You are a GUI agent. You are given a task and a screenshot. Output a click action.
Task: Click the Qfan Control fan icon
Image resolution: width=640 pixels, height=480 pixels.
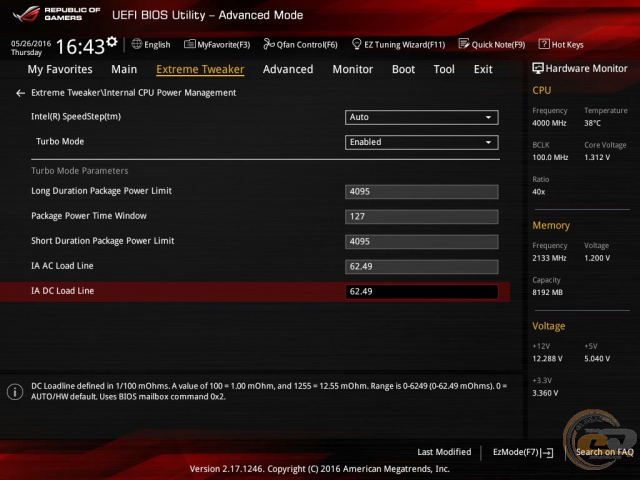[269, 44]
